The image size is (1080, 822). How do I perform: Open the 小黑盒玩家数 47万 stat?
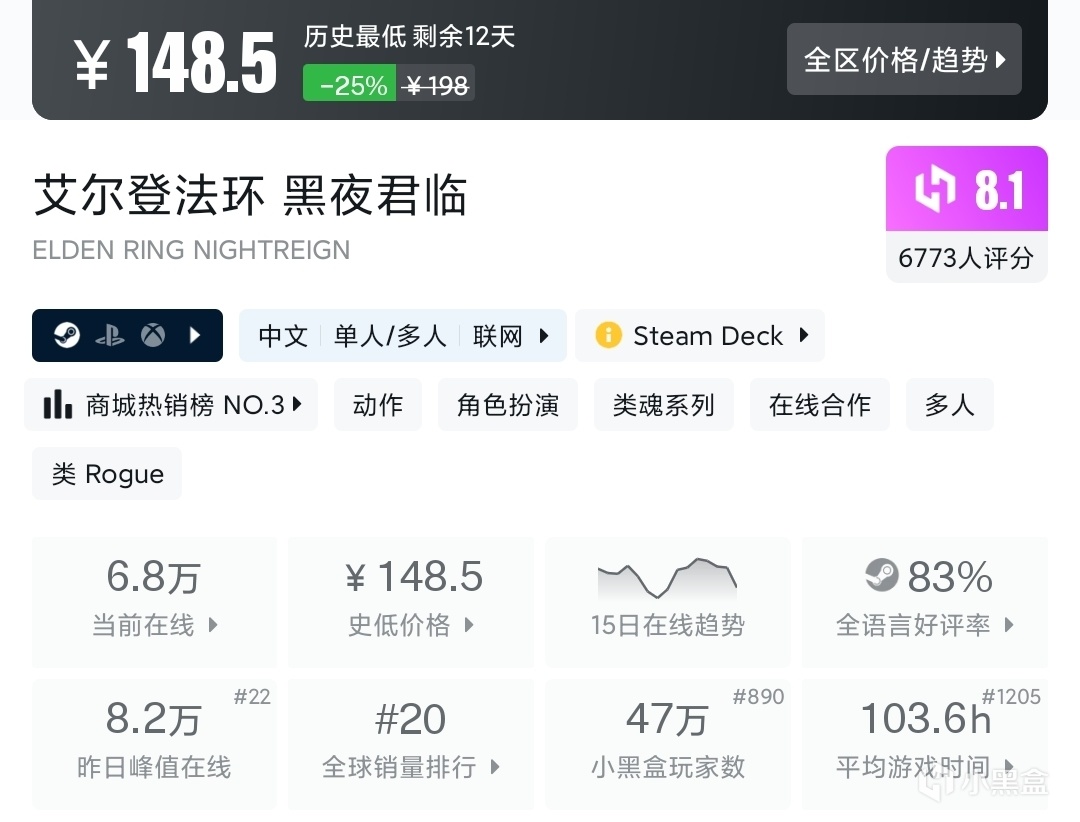coord(667,744)
